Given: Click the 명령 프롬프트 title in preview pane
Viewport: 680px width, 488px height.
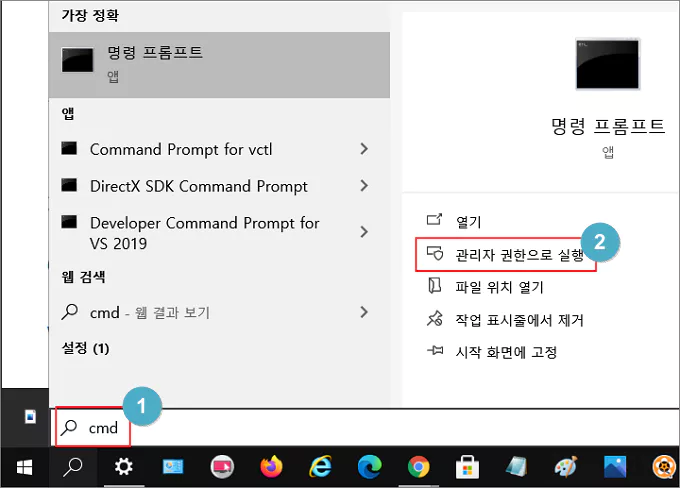Looking at the screenshot, I should tap(608, 126).
